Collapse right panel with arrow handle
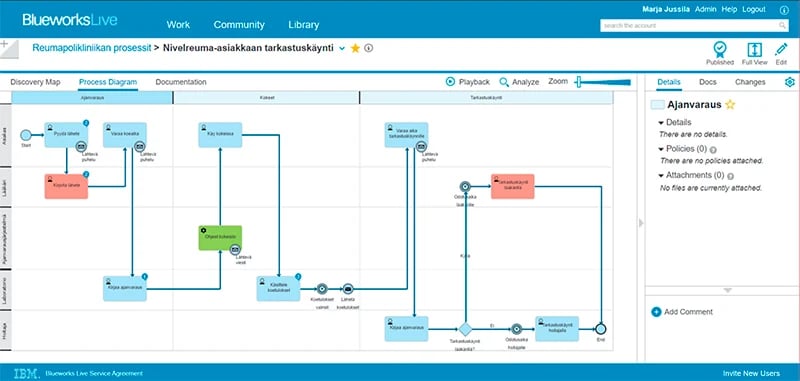800x381 pixels. 641,223
